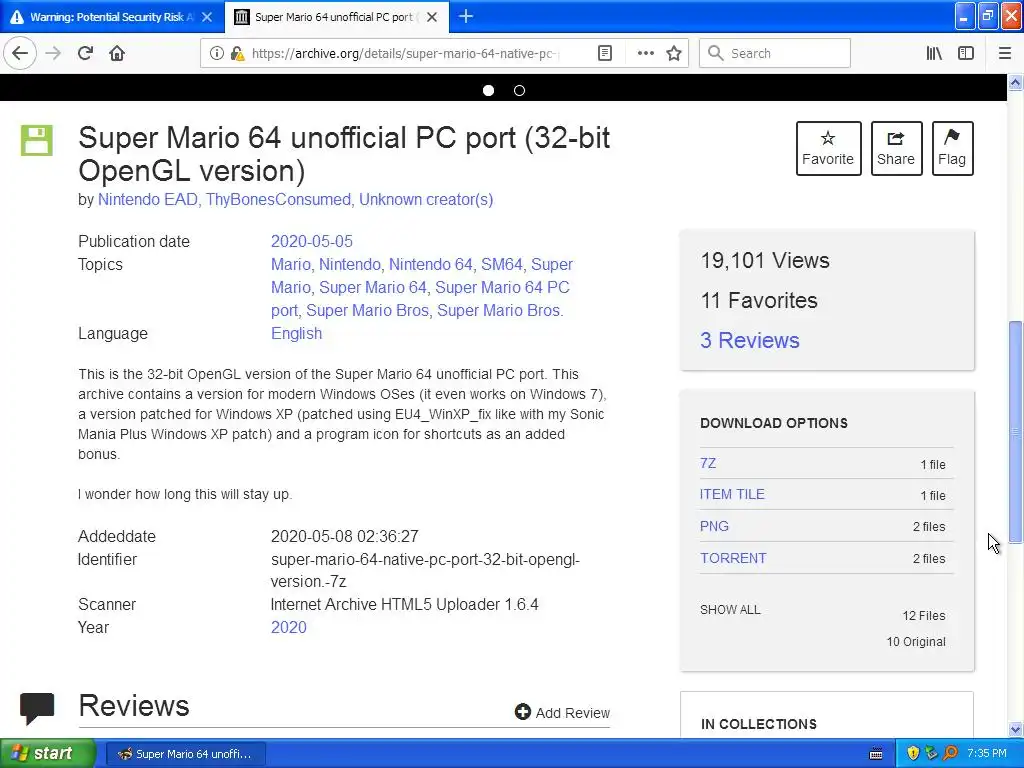1024x768 pixels.
Task: Focus the browser Search field
Action: (x=775, y=53)
